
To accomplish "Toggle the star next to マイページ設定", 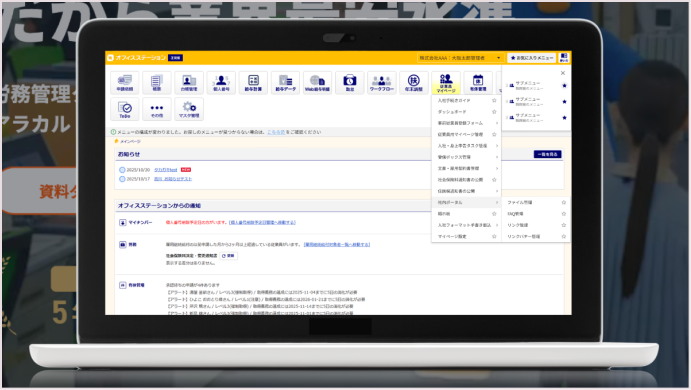I will tap(494, 237).
